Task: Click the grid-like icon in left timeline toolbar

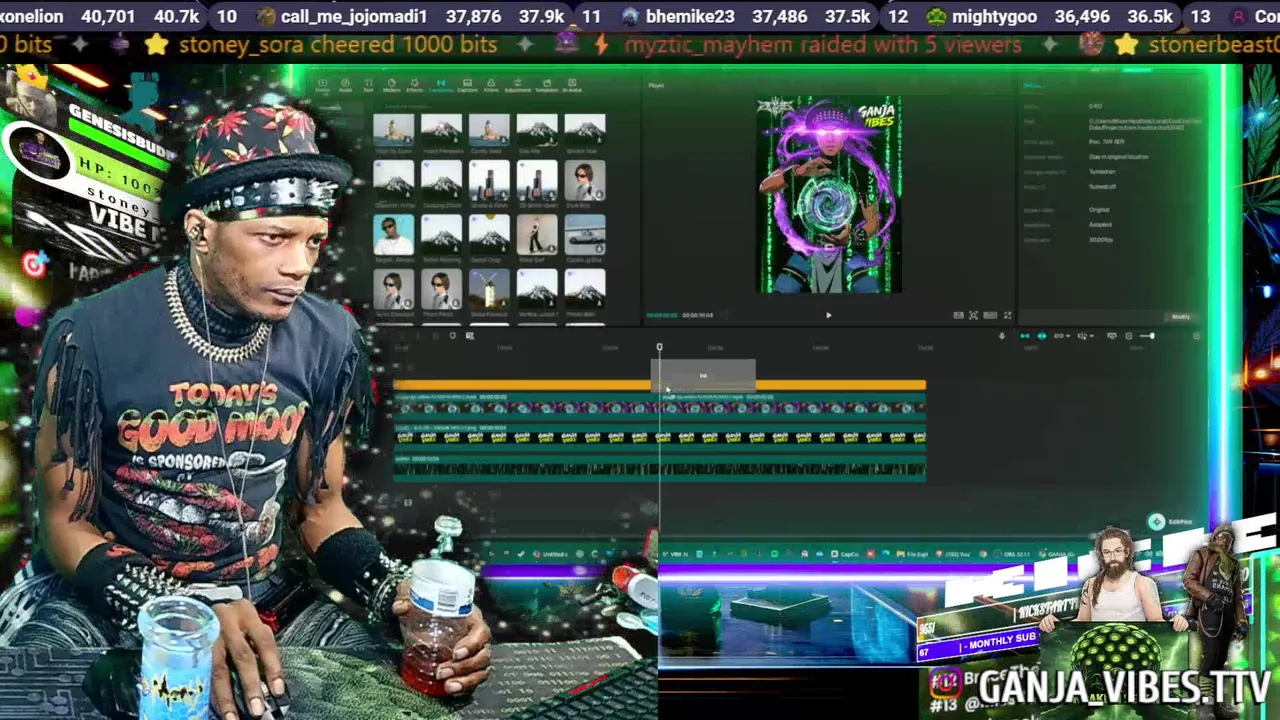Action: tap(470, 336)
